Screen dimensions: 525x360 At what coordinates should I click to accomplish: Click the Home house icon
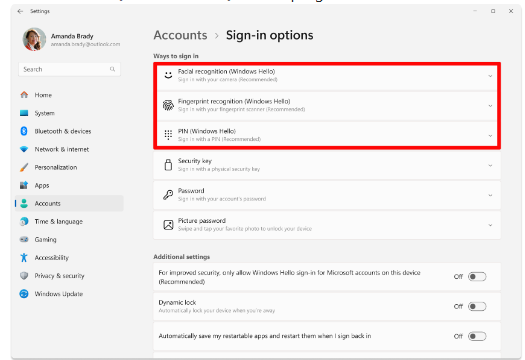coord(24,95)
